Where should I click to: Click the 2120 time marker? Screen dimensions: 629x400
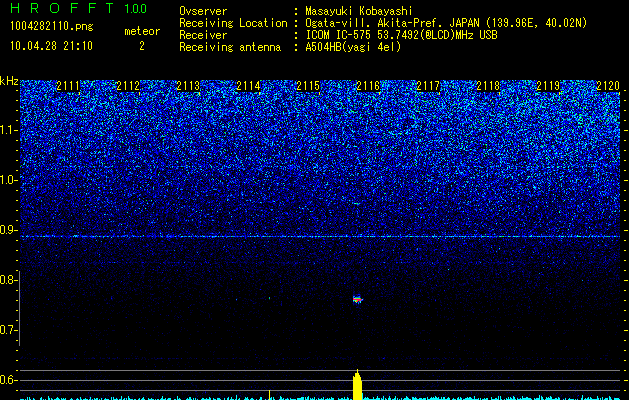(608, 86)
